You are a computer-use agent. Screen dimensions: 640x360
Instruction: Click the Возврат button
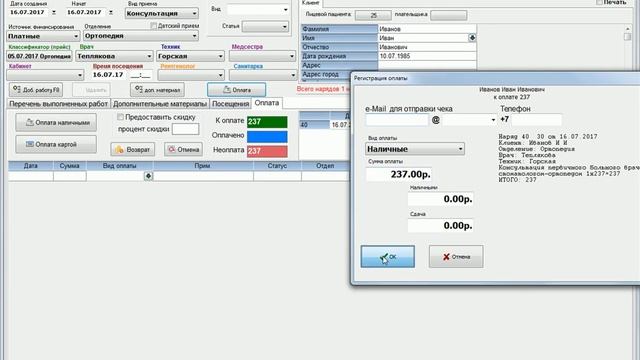tap(132, 149)
